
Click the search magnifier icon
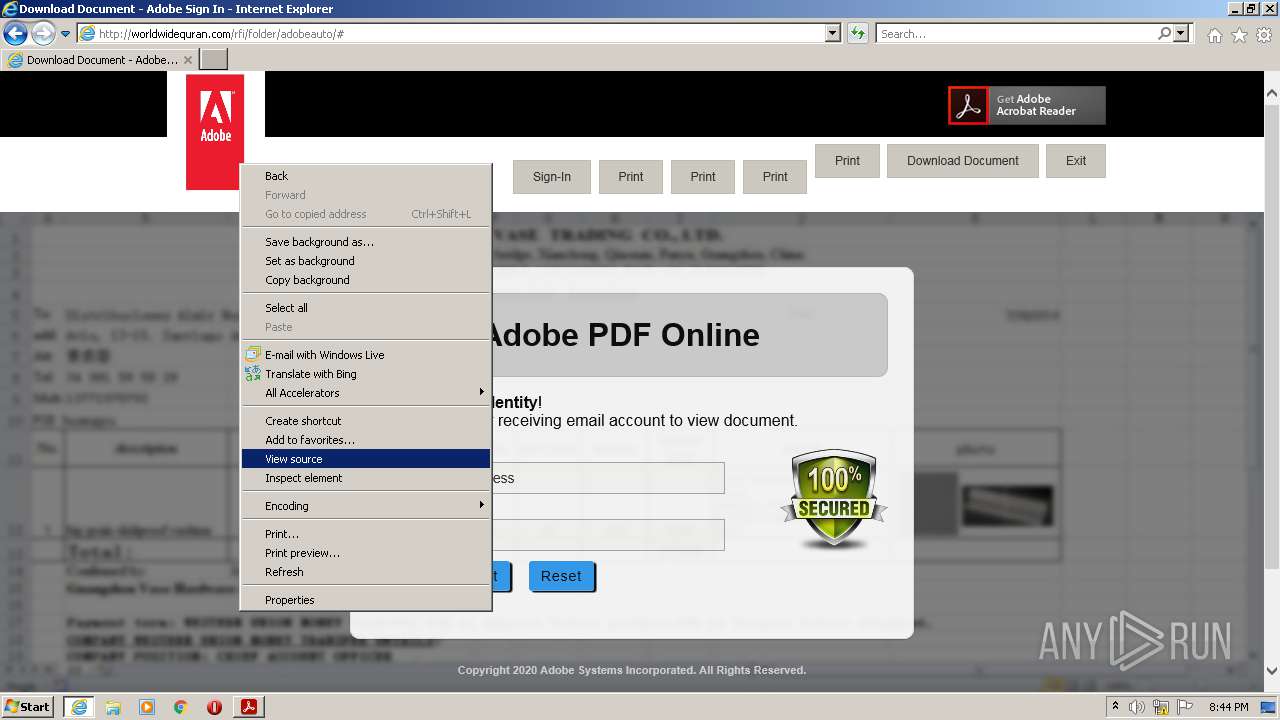coord(1164,34)
